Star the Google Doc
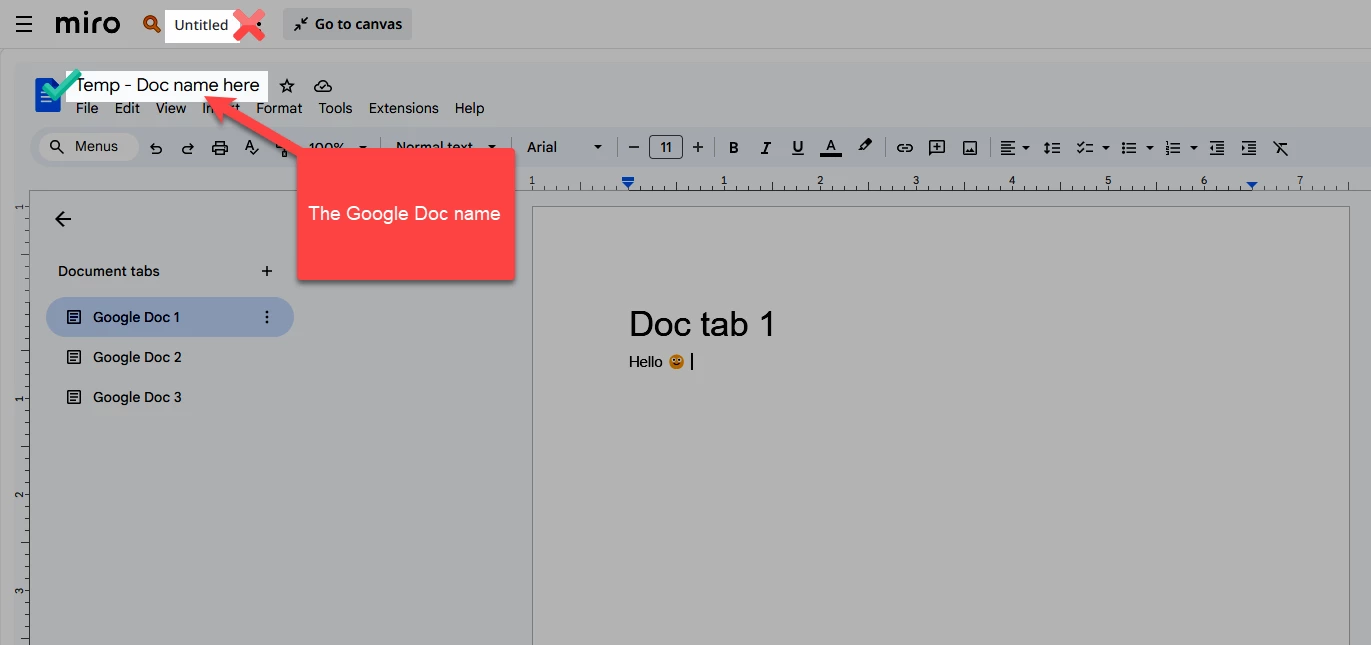 click(x=287, y=86)
